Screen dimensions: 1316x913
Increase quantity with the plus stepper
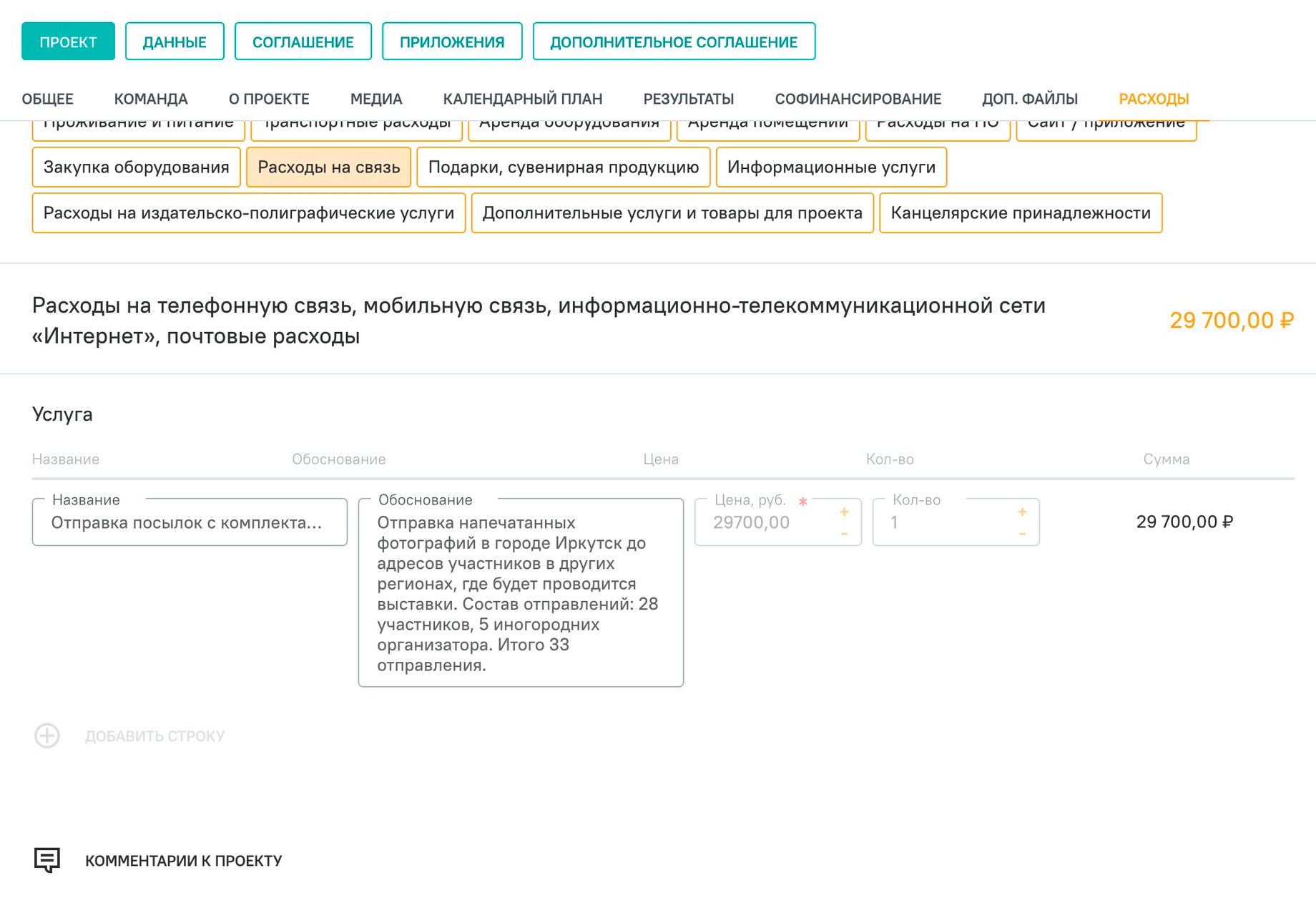click(x=1022, y=512)
